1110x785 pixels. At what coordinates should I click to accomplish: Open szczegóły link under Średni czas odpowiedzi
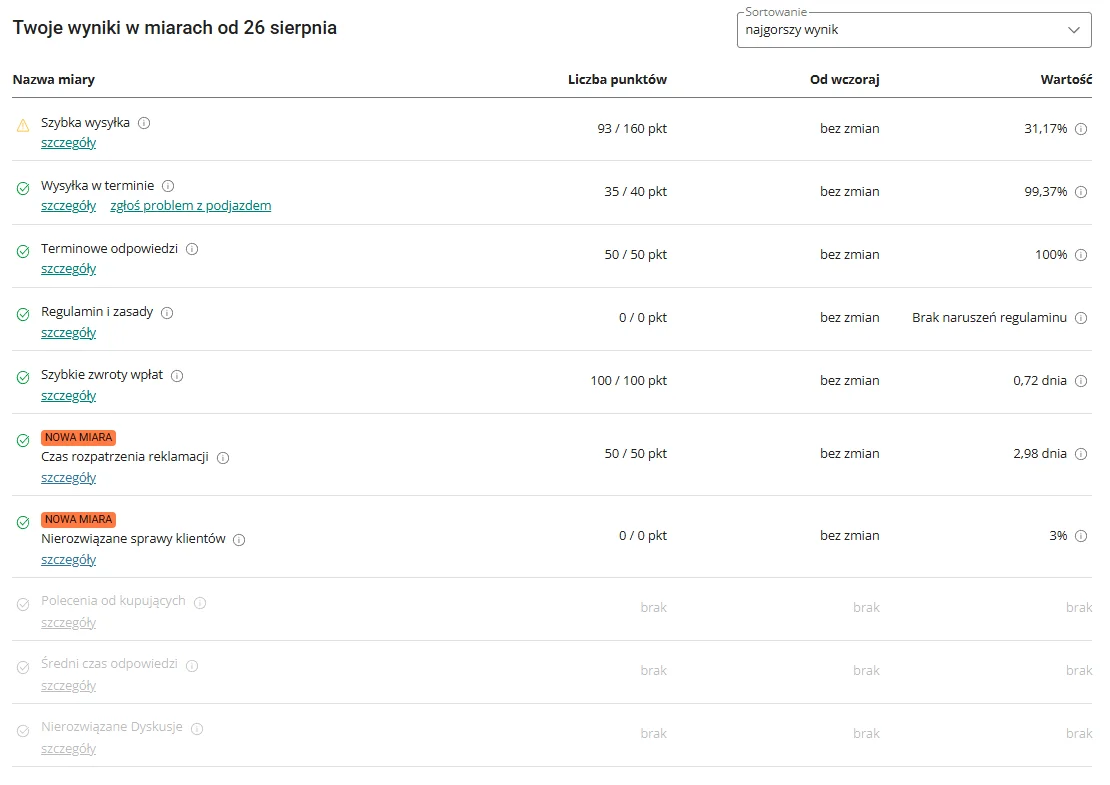69,686
